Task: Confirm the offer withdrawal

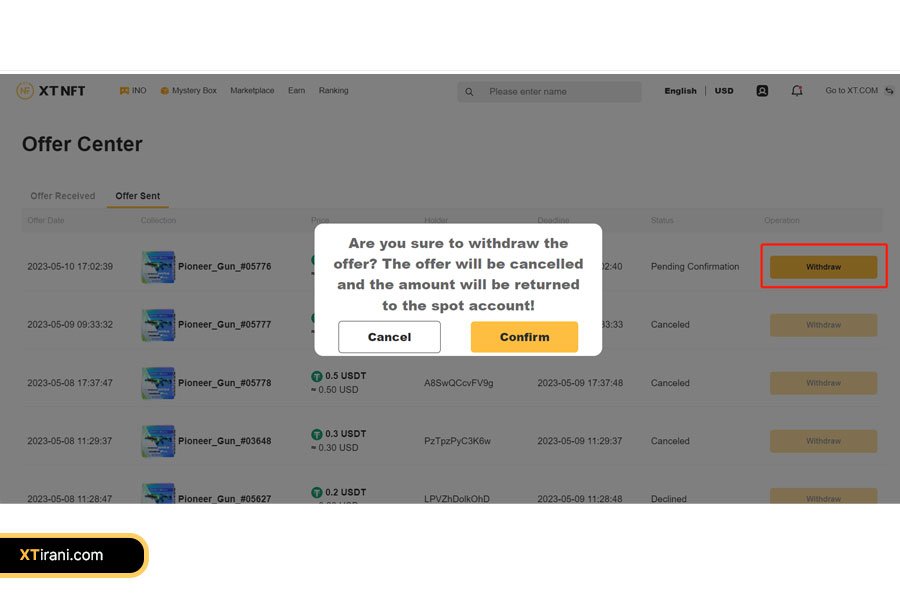Action: point(524,337)
